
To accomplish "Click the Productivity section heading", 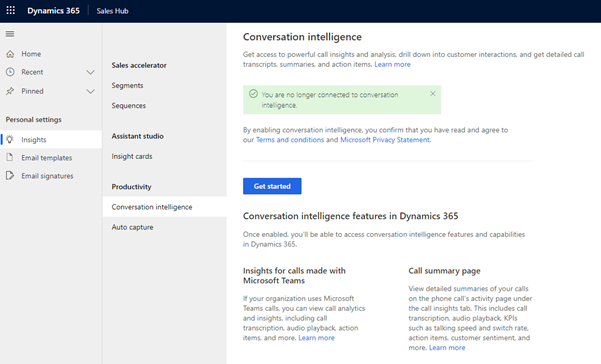I will point(131,187).
